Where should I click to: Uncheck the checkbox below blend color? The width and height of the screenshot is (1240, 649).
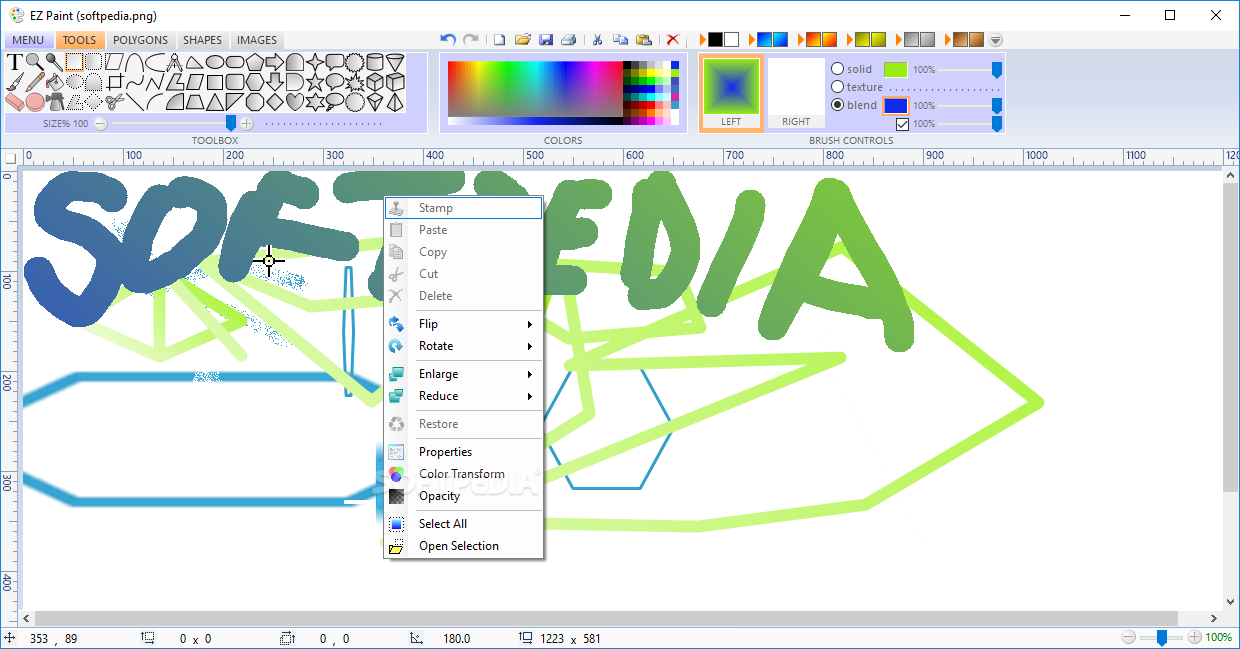902,124
